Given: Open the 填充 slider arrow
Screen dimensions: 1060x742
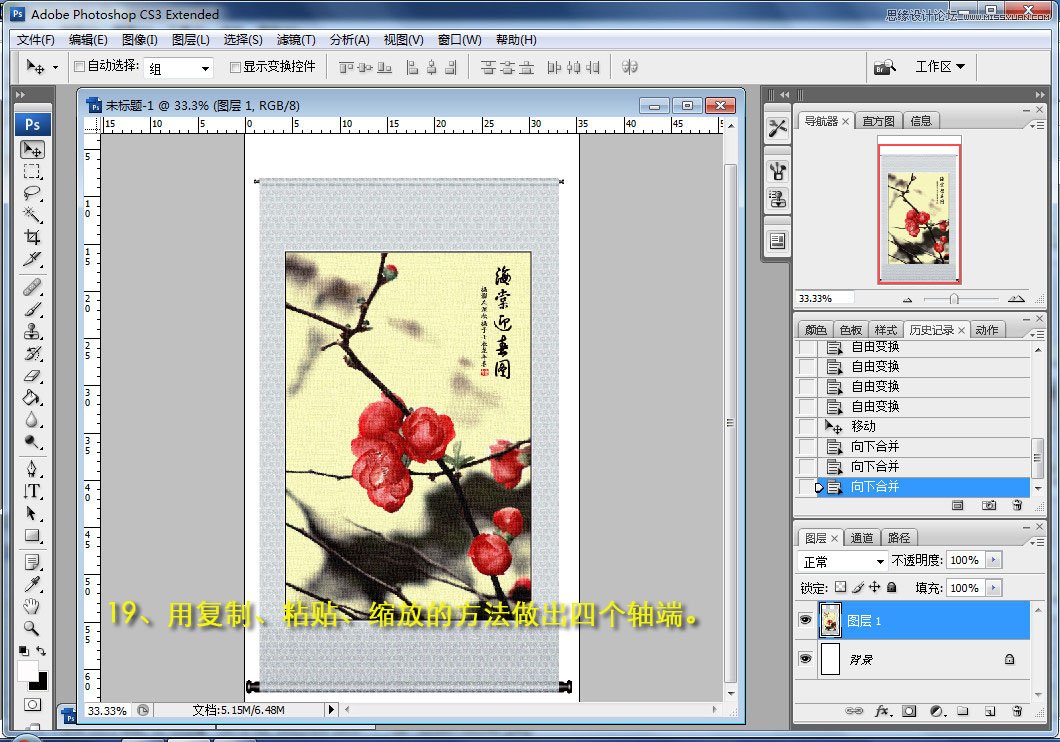Looking at the screenshot, I should click(993, 588).
